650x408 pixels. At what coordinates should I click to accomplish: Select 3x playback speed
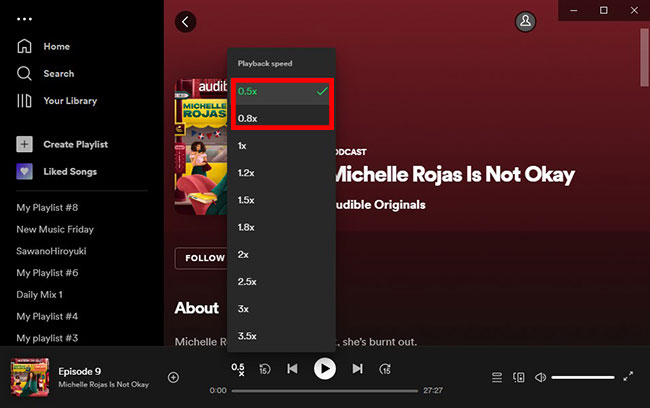coord(281,308)
